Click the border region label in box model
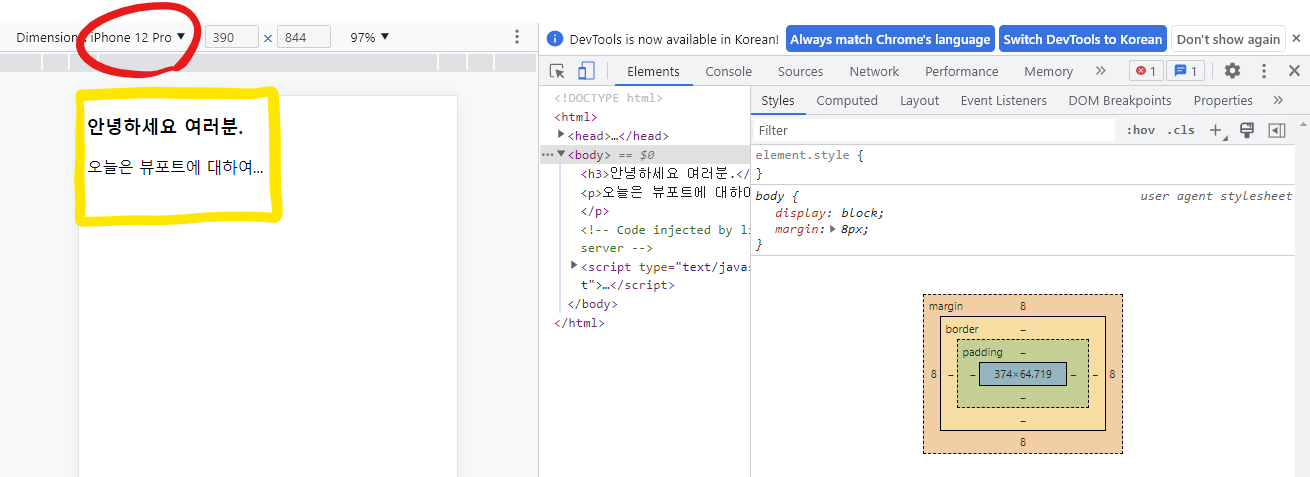1310x477 pixels. (962, 329)
